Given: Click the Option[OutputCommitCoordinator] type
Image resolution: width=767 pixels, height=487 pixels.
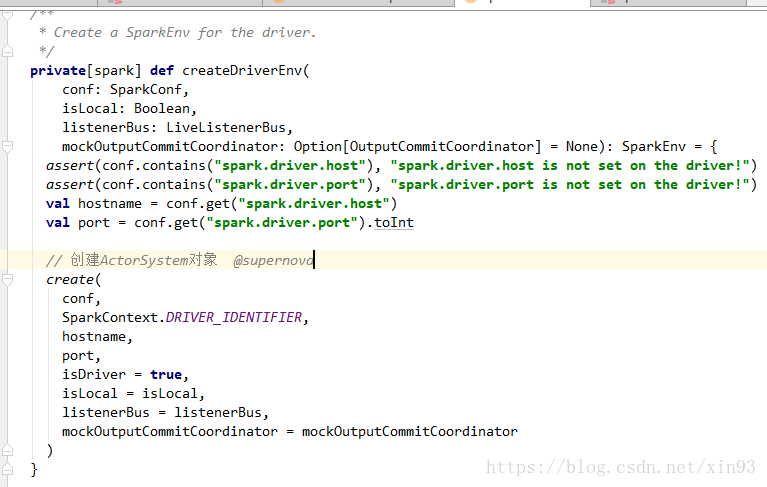Looking at the screenshot, I should [x=417, y=147].
